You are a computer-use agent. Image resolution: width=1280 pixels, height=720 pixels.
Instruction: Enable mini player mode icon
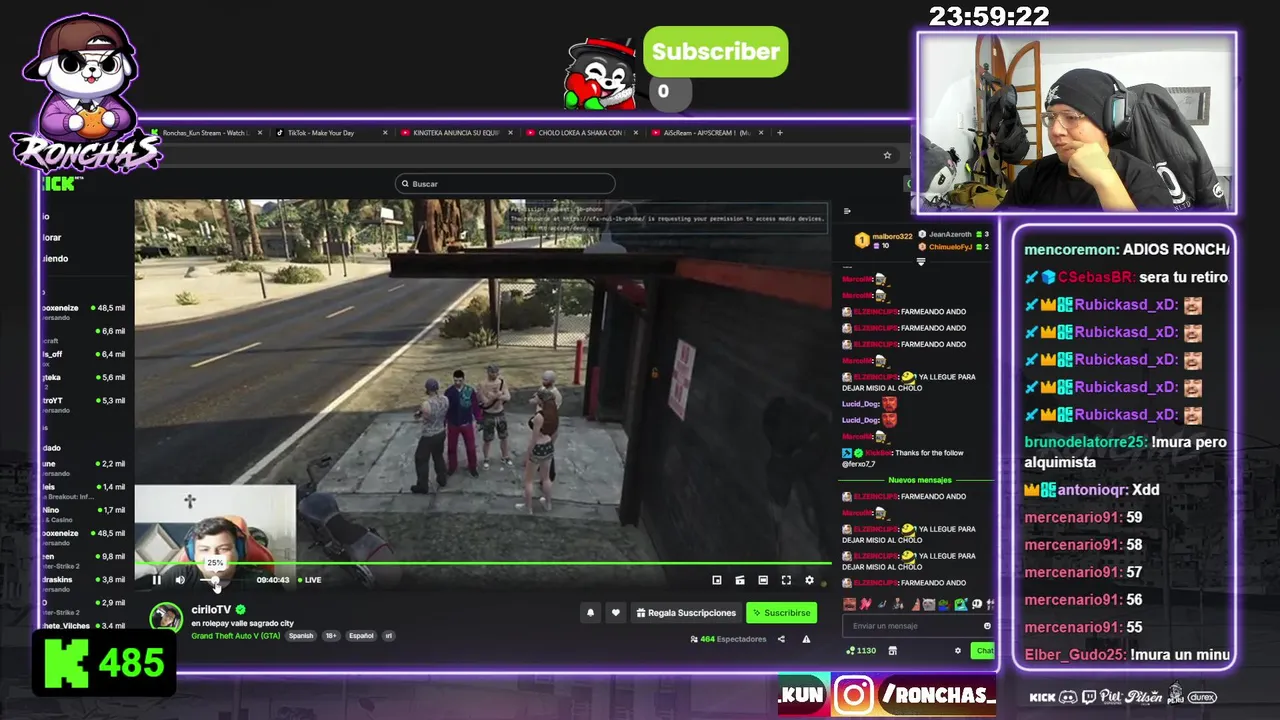point(717,580)
